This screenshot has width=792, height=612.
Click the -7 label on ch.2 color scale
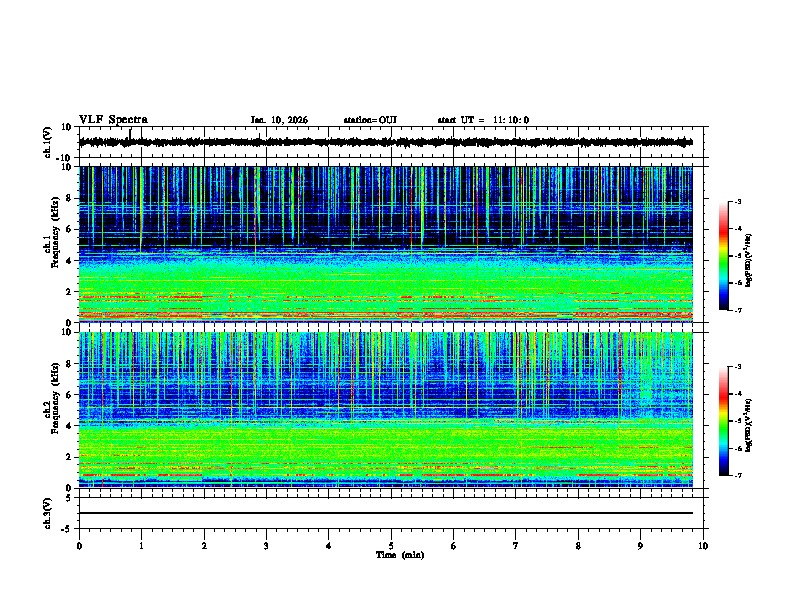point(737,475)
